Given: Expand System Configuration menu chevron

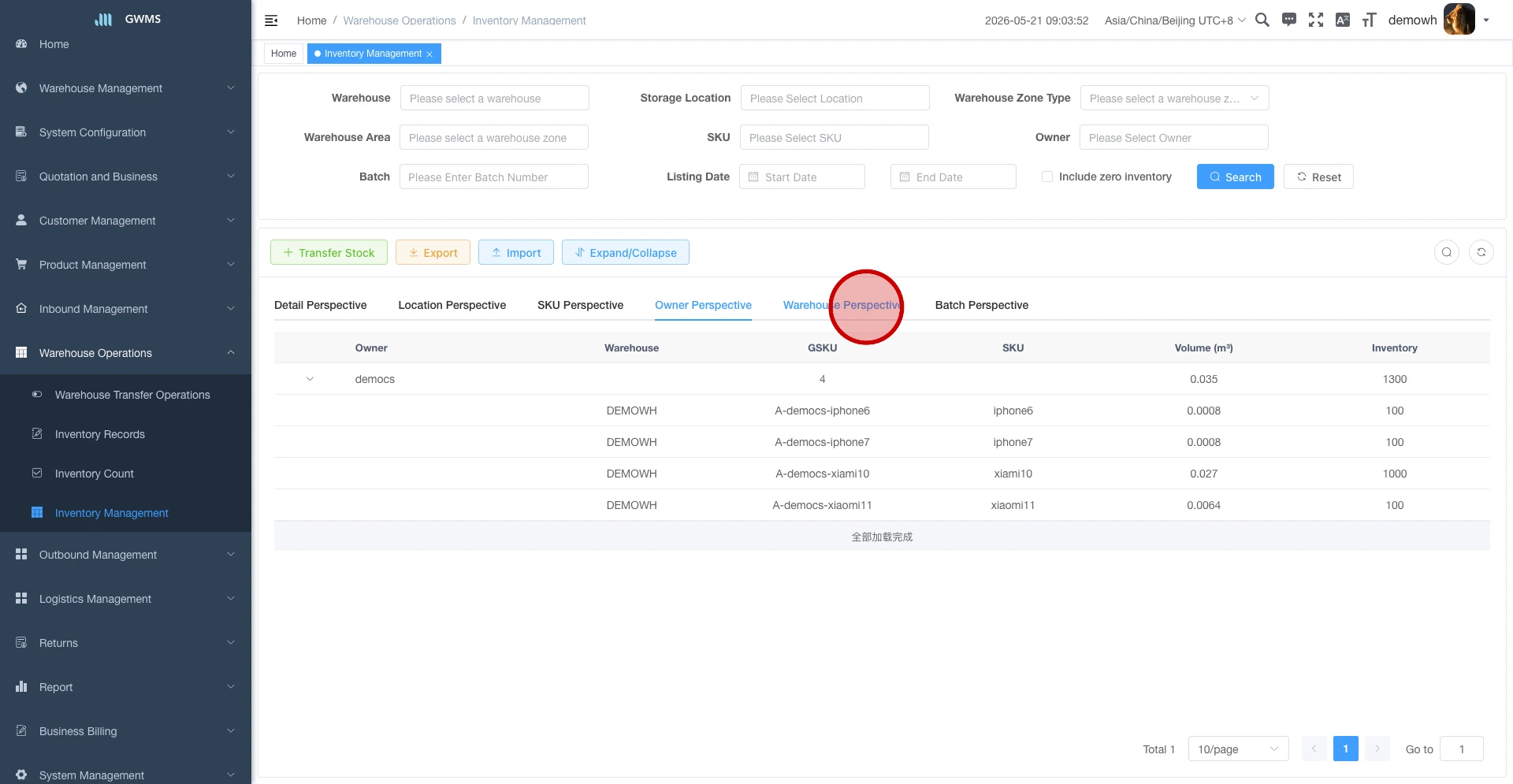Looking at the screenshot, I should [x=231, y=132].
